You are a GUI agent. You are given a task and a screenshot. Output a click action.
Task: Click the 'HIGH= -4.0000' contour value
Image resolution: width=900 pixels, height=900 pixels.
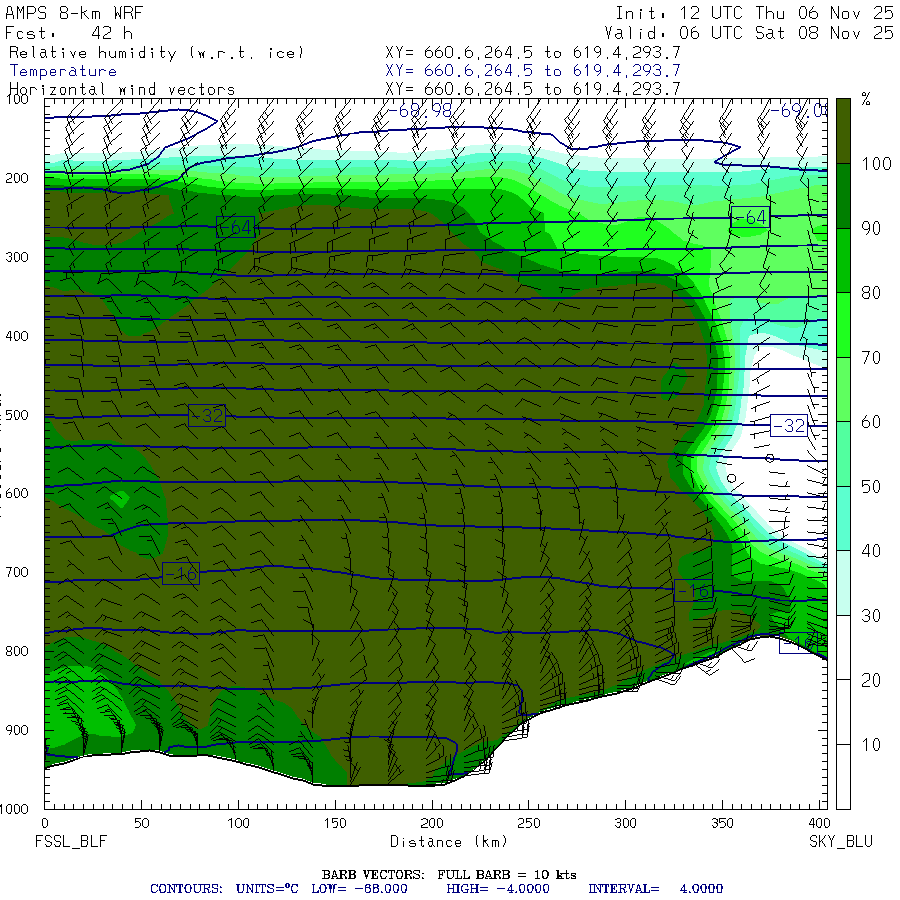498,889
